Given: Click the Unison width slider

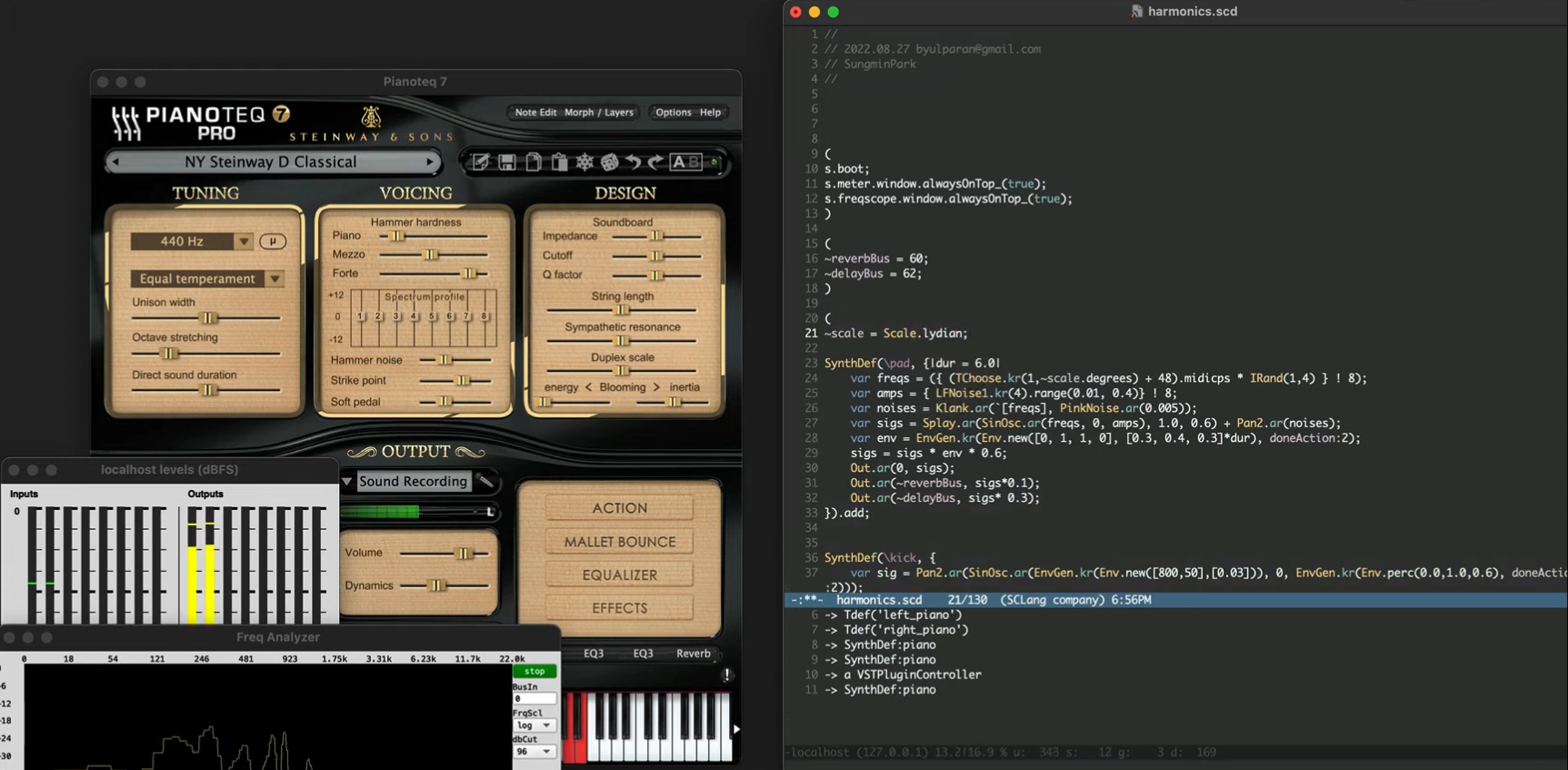Looking at the screenshot, I should [x=208, y=318].
